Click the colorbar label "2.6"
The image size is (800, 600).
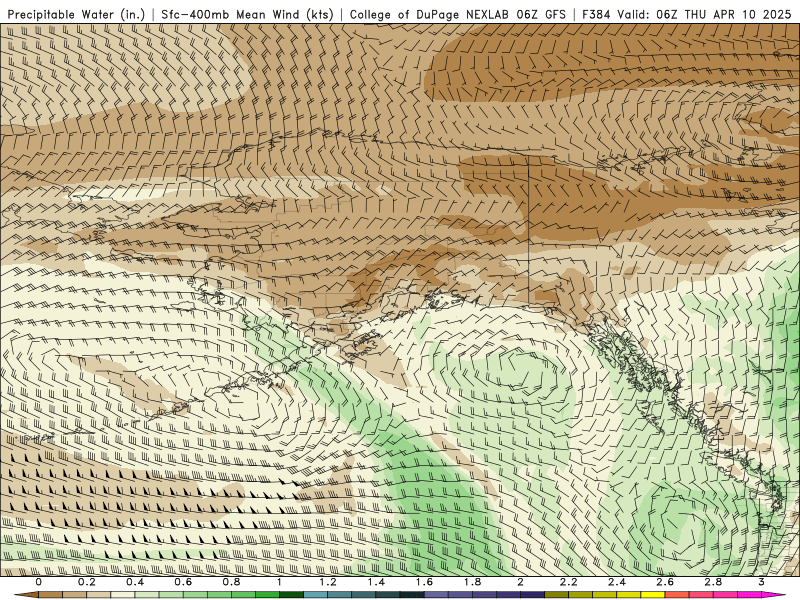click(665, 582)
